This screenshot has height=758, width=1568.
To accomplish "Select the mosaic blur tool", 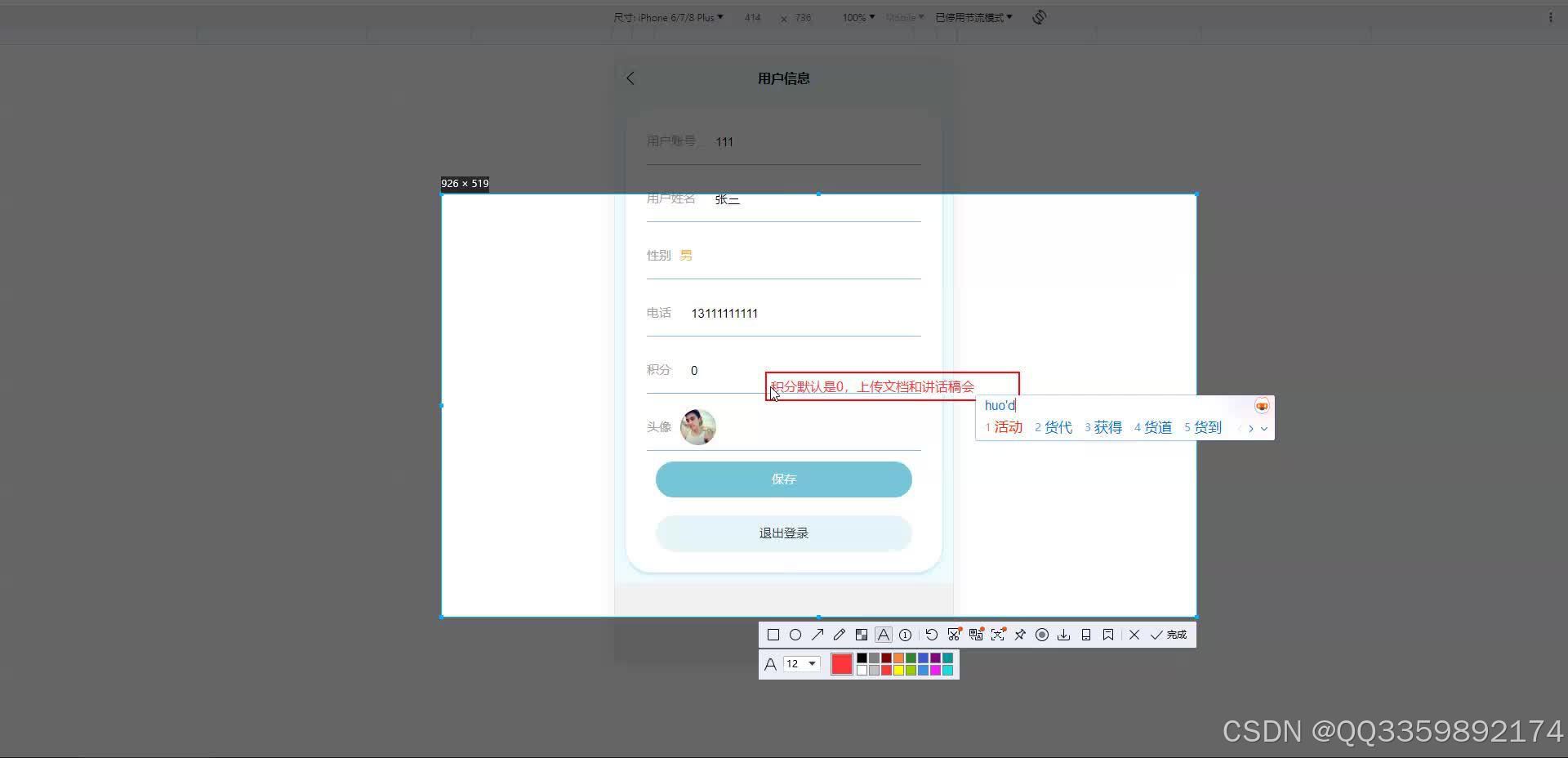I will pyautogui.click(x=862, y=635).
